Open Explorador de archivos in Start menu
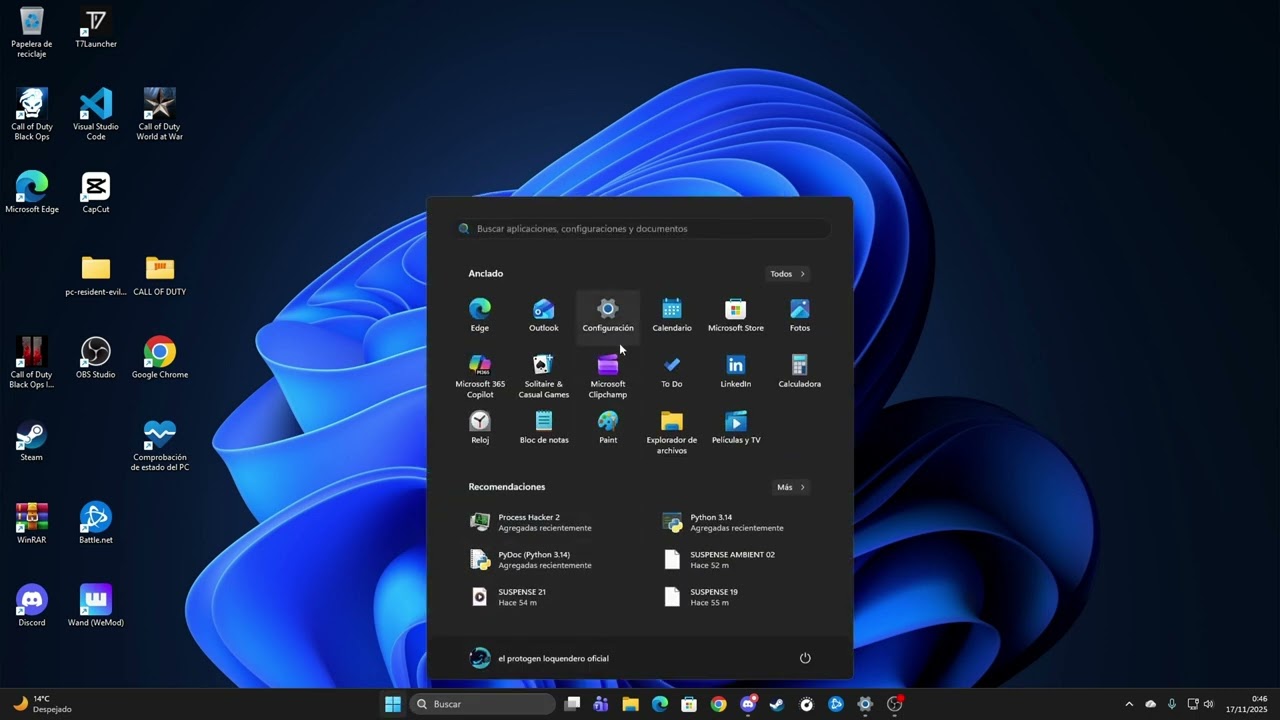 point(672,432)
